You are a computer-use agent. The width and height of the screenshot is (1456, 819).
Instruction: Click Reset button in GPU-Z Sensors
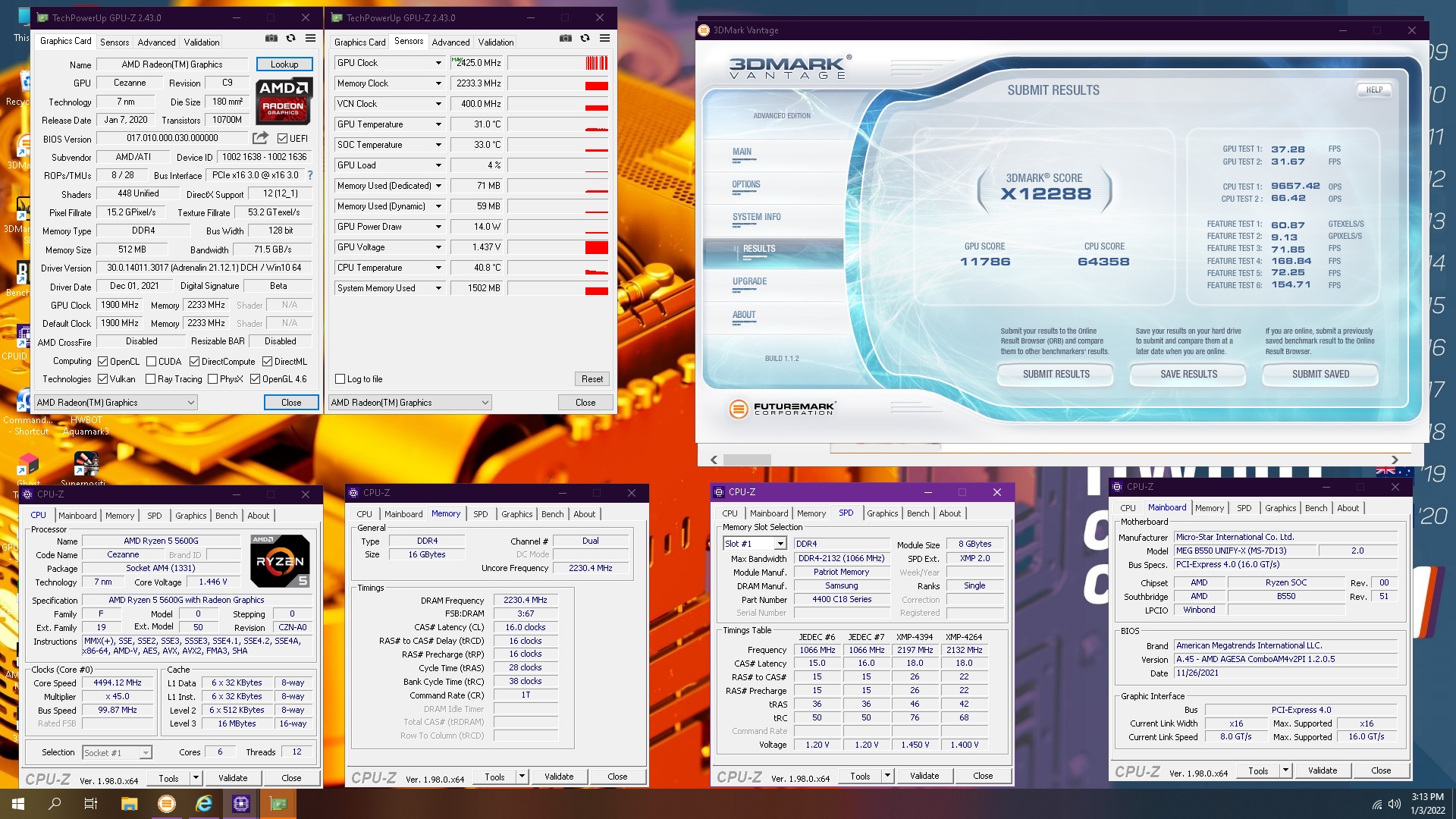coord(592,379)
